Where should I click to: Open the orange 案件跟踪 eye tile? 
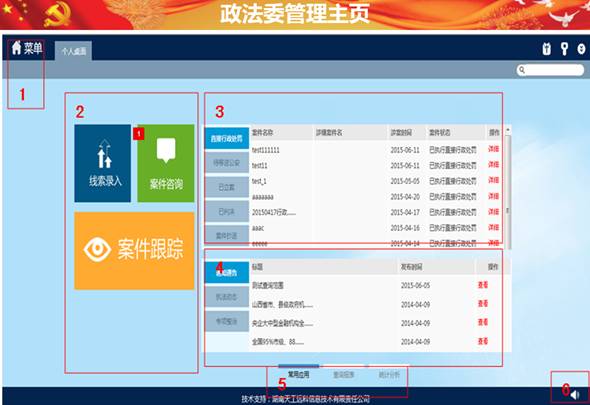point(134,251)
